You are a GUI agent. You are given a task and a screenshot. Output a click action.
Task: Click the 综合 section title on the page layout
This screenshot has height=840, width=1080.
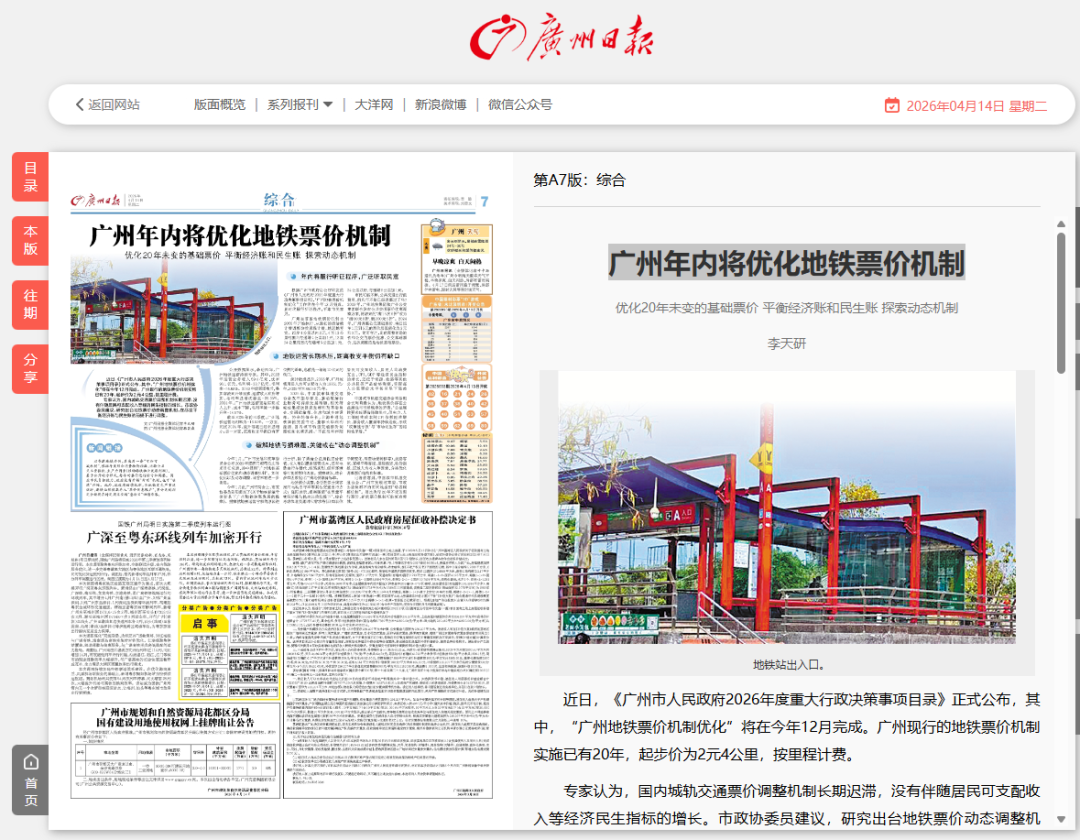point(279,200)
